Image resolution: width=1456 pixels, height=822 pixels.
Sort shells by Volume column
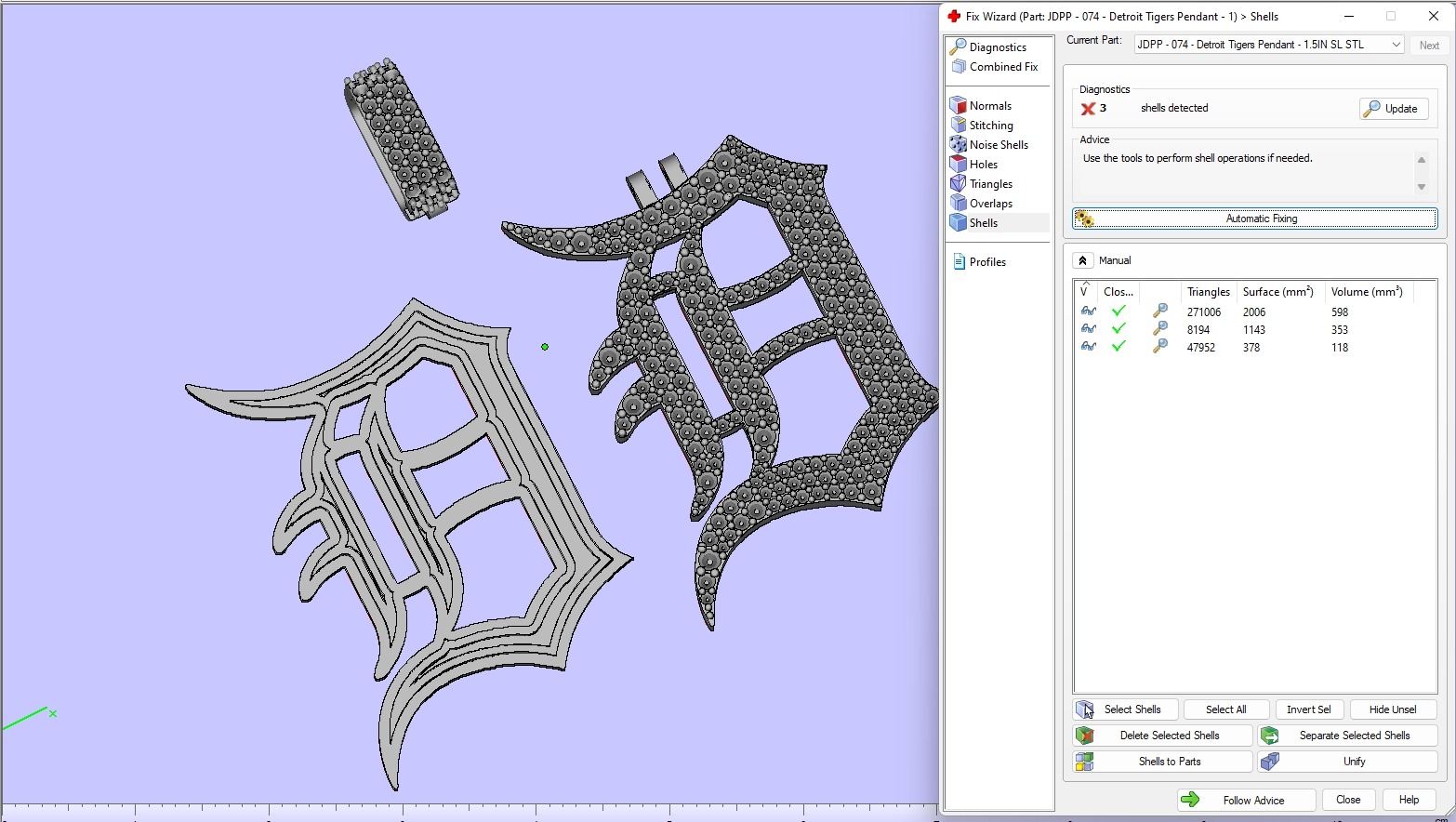click(x=1369, y=292)
